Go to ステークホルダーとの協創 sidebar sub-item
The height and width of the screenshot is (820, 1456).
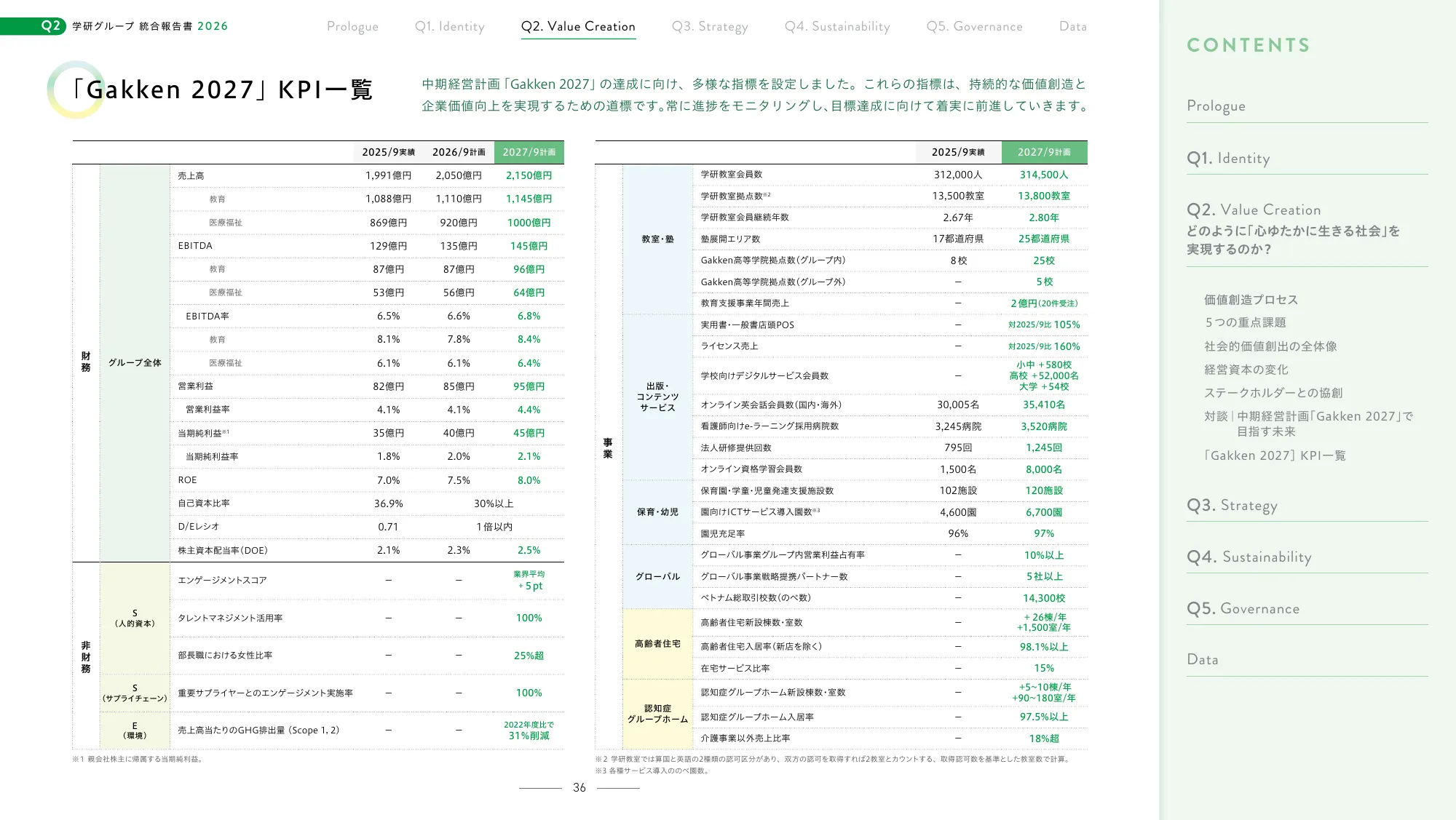pyautogui.click(x=1273, y=393)
